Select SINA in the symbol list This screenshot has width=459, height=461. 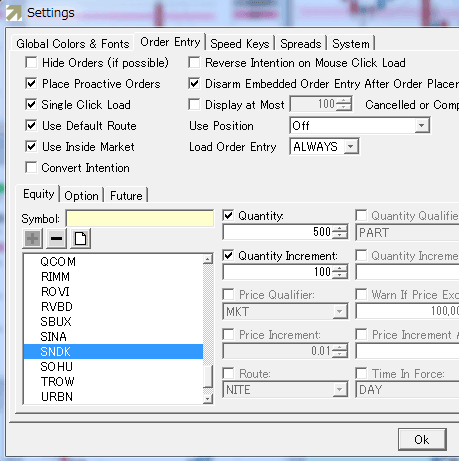[x=113, y=336]
